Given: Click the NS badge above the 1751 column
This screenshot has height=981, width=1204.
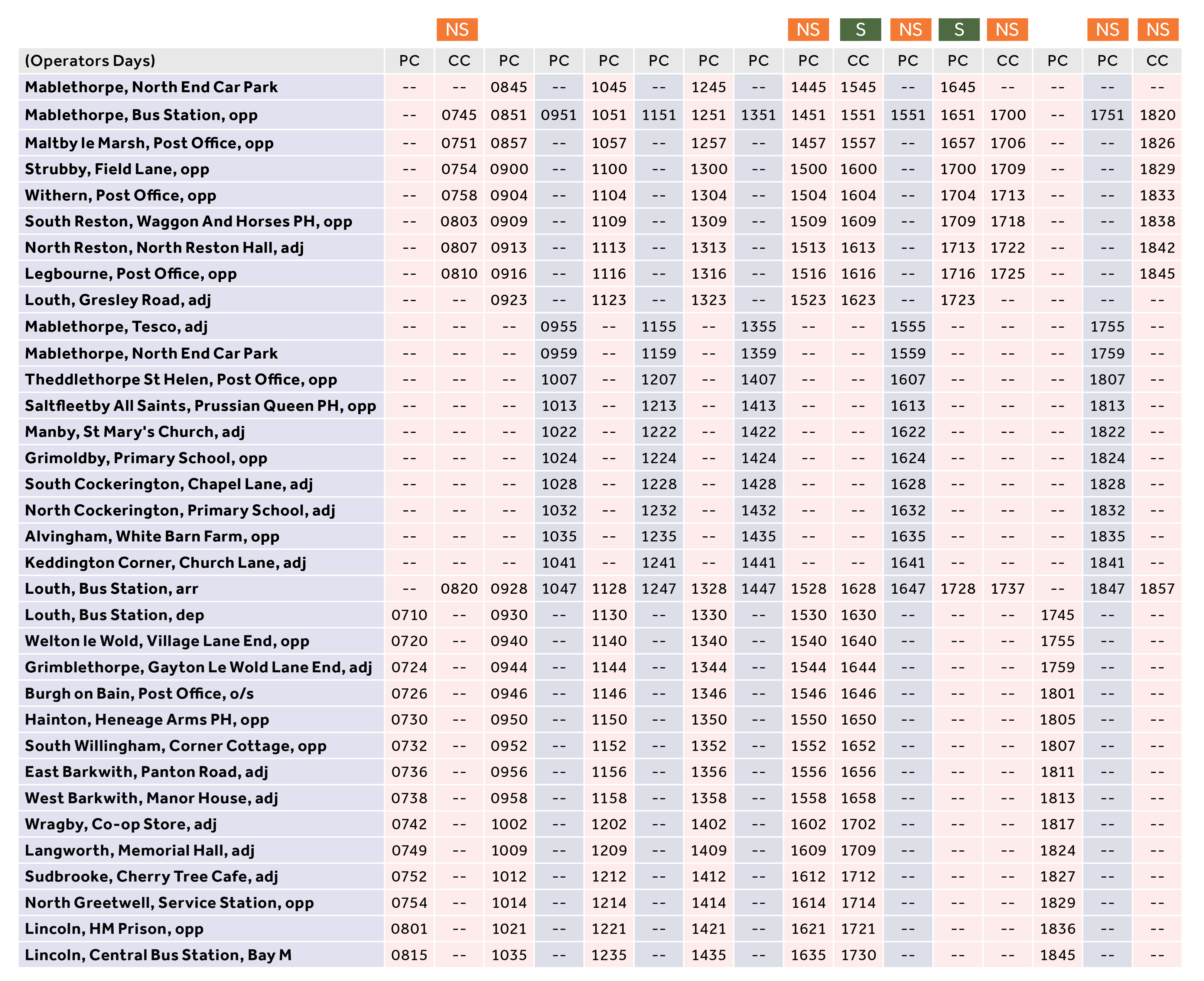Looking at the screenshot, I should pos(1107,29).
